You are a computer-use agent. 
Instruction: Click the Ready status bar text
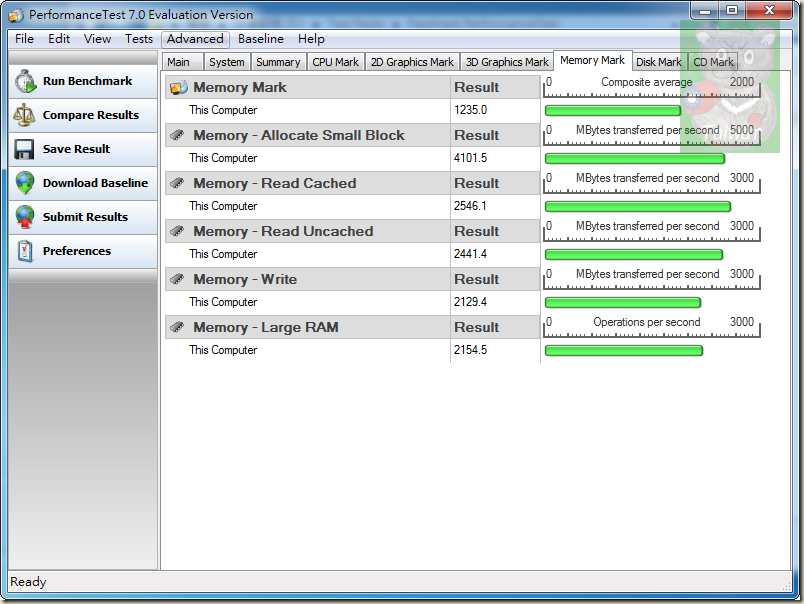point(28,582)
